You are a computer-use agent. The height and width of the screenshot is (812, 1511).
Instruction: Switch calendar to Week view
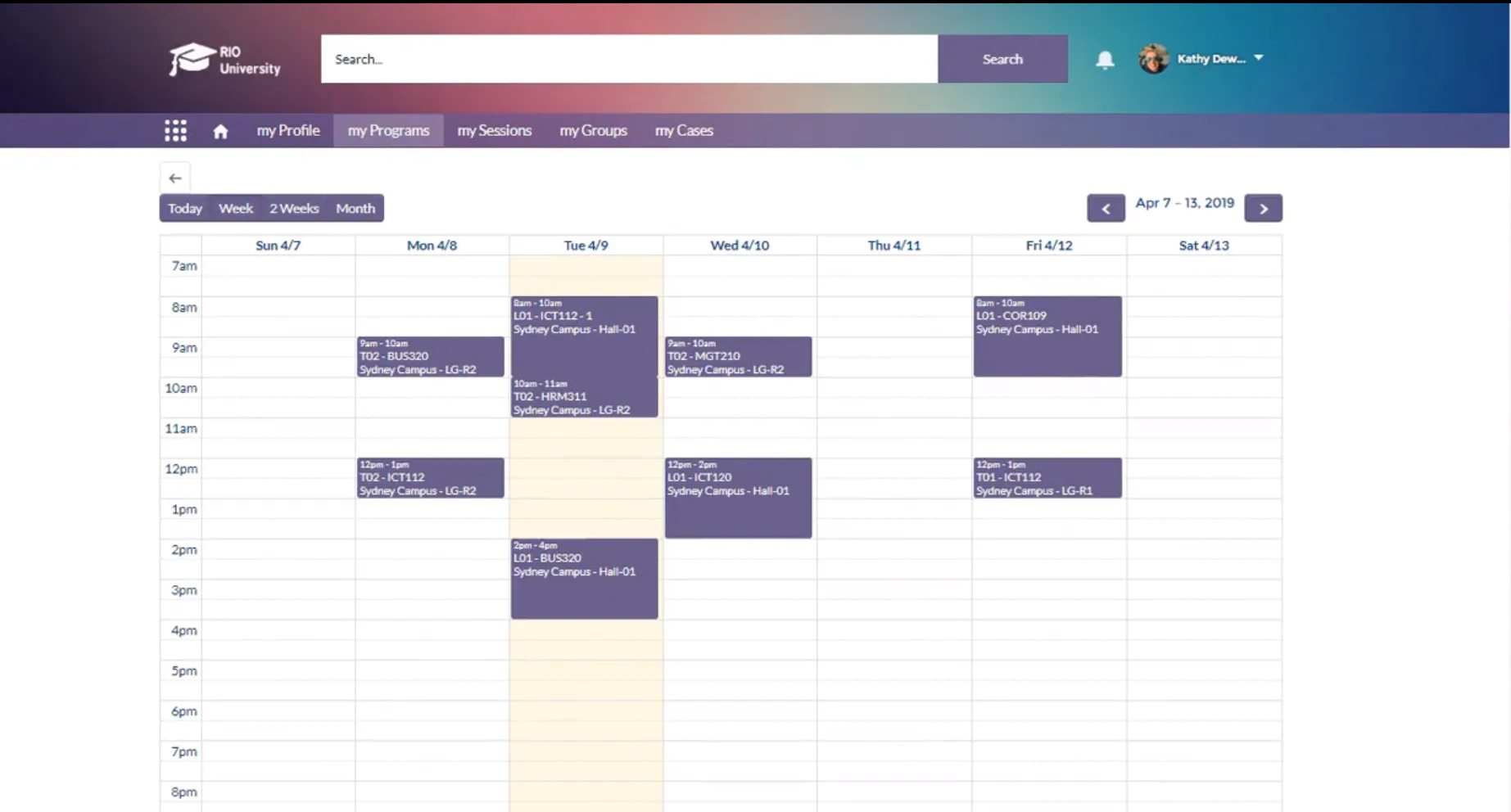(x=236, y=208)
